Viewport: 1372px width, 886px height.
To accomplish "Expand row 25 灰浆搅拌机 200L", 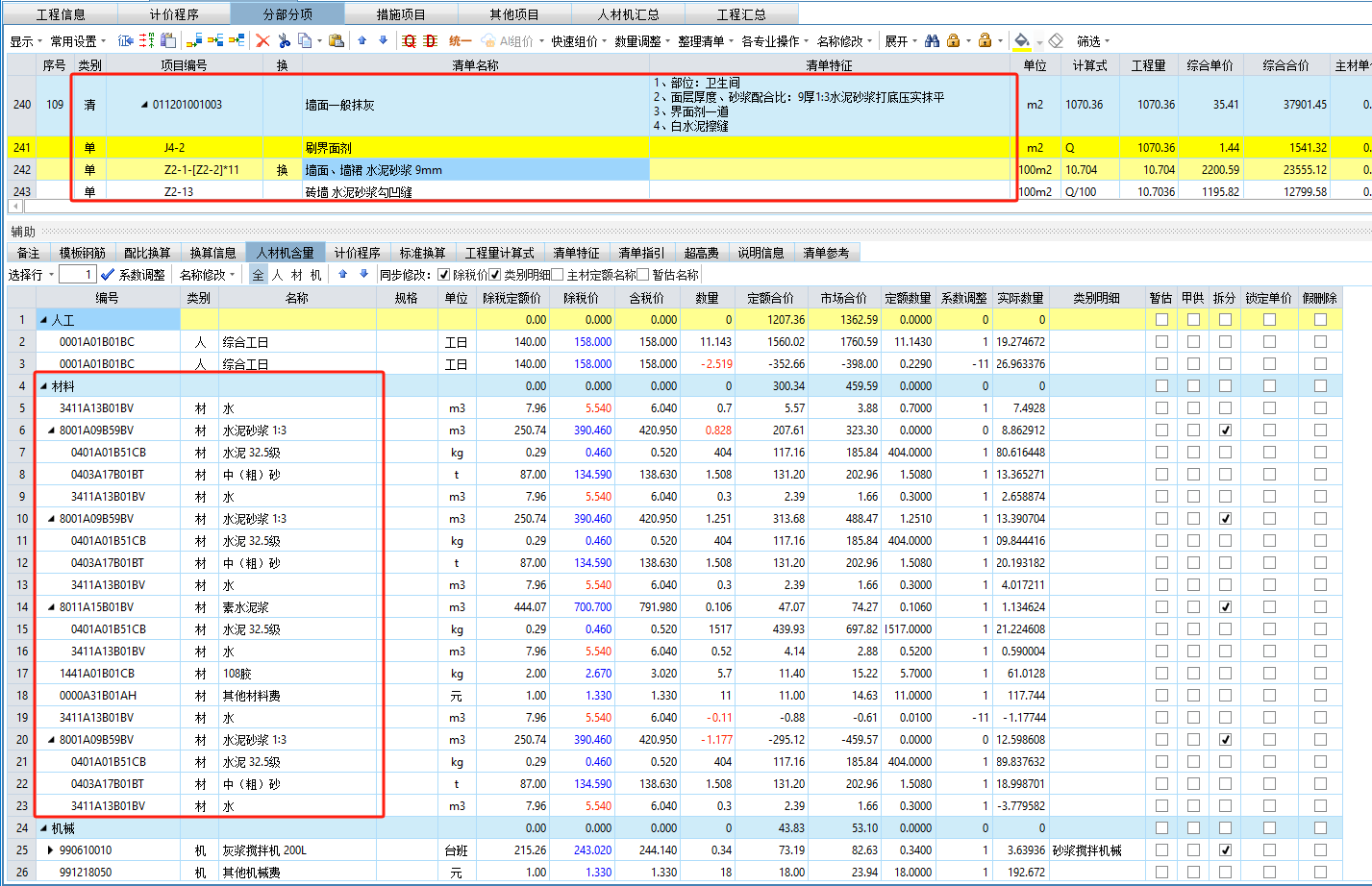I will [51, 850].
